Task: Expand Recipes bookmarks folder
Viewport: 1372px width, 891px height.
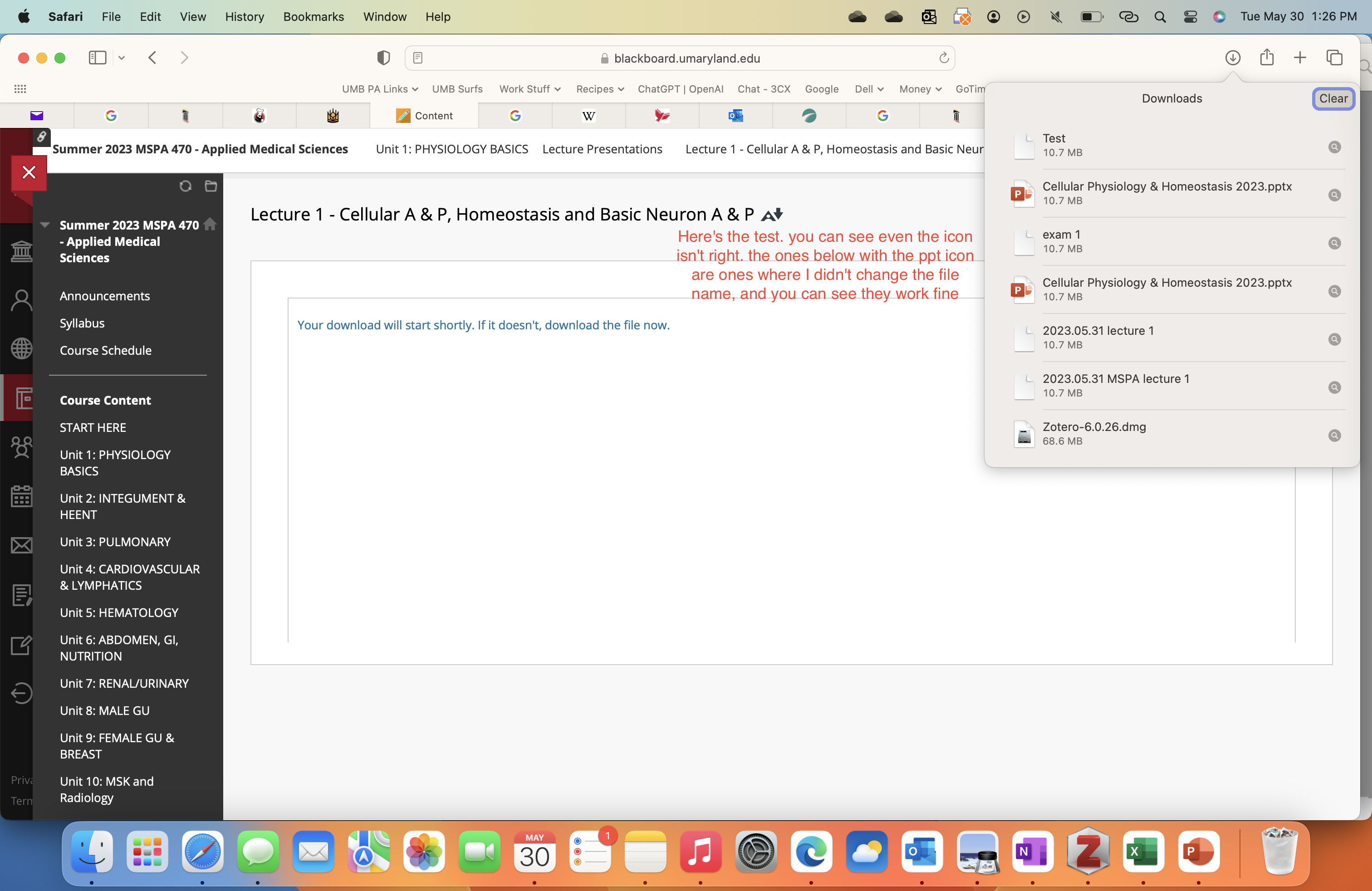Action: [600, 89]
